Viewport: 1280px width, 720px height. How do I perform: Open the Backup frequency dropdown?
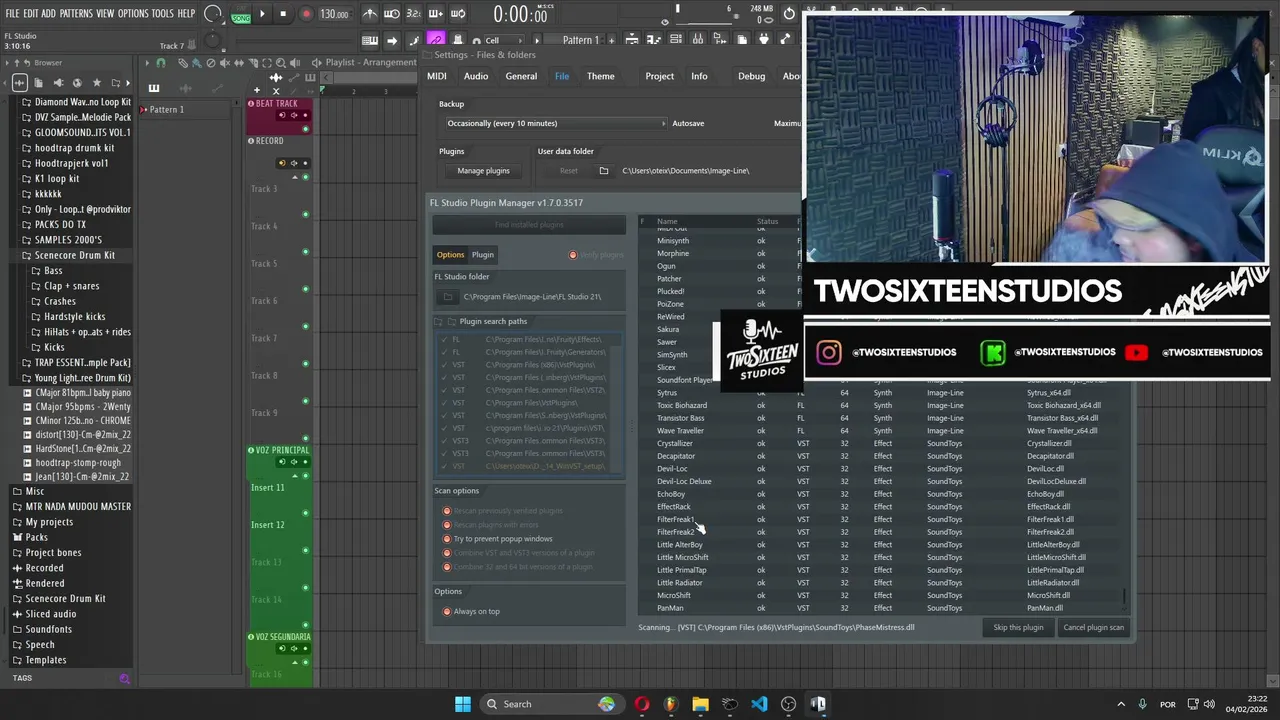pos(555,123)
